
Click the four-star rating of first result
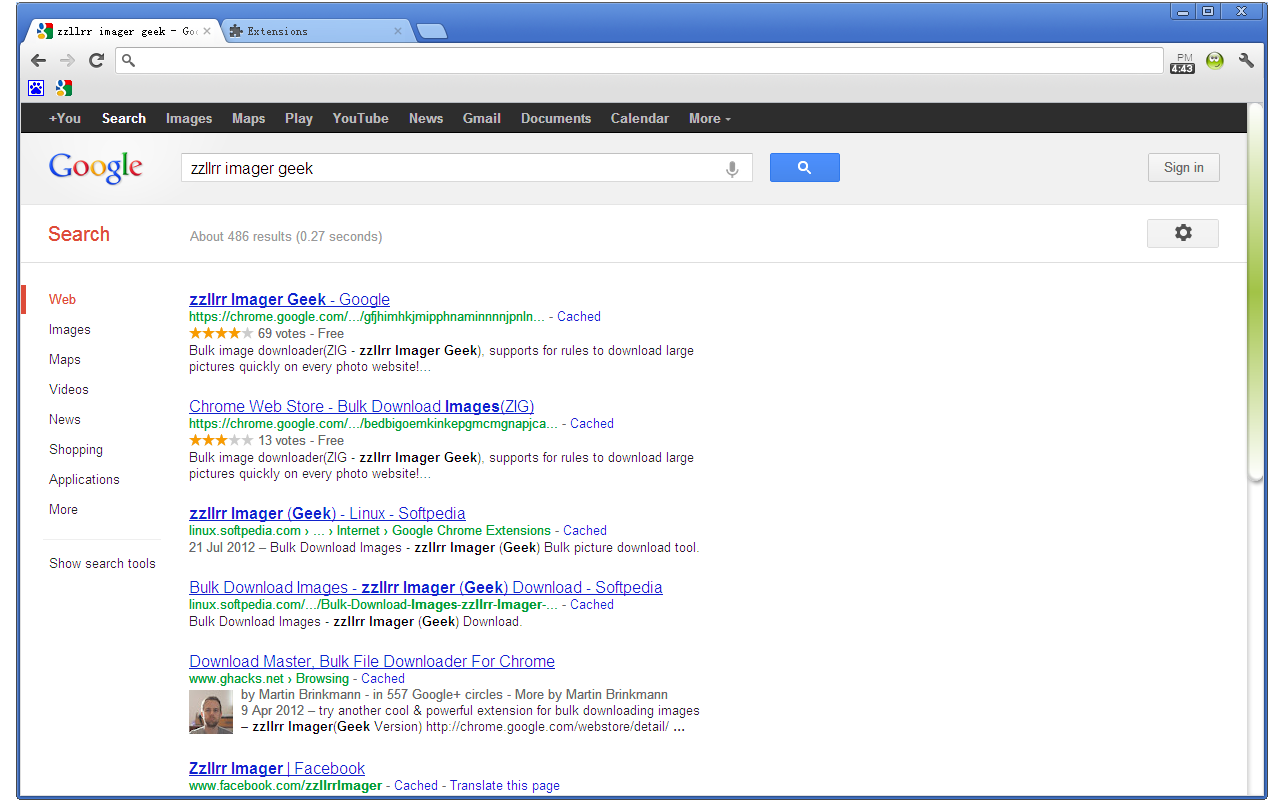(x=221, y=333)
